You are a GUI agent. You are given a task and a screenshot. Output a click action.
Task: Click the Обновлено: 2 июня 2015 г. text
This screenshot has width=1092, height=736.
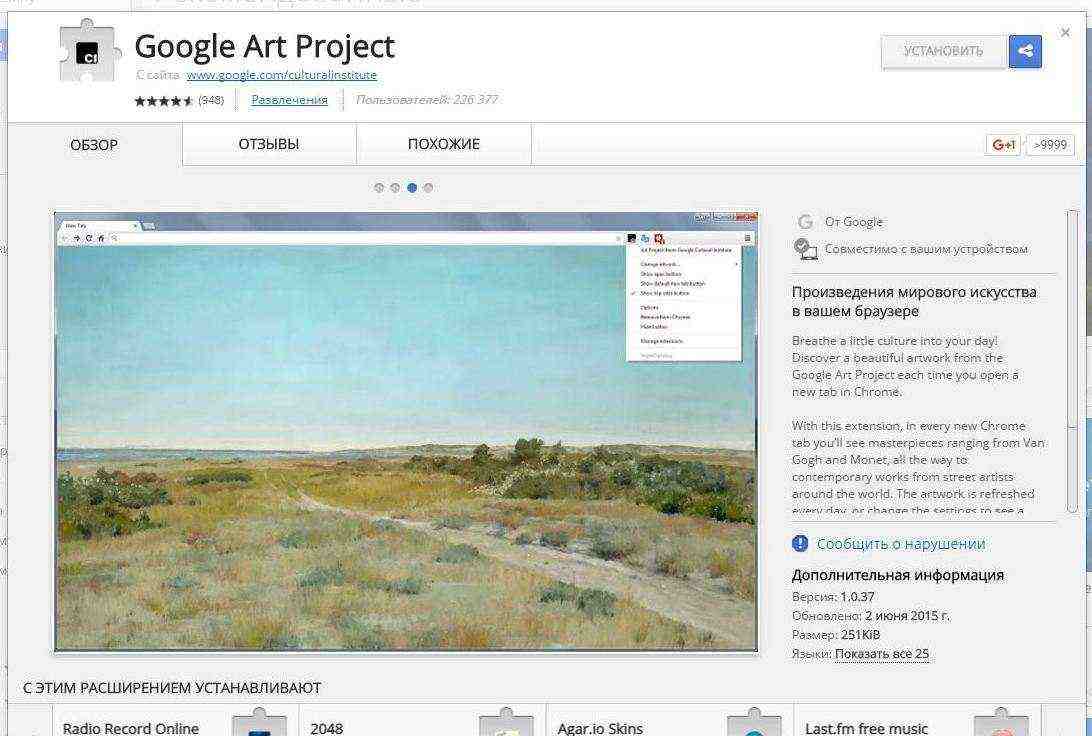click(871, 616)
